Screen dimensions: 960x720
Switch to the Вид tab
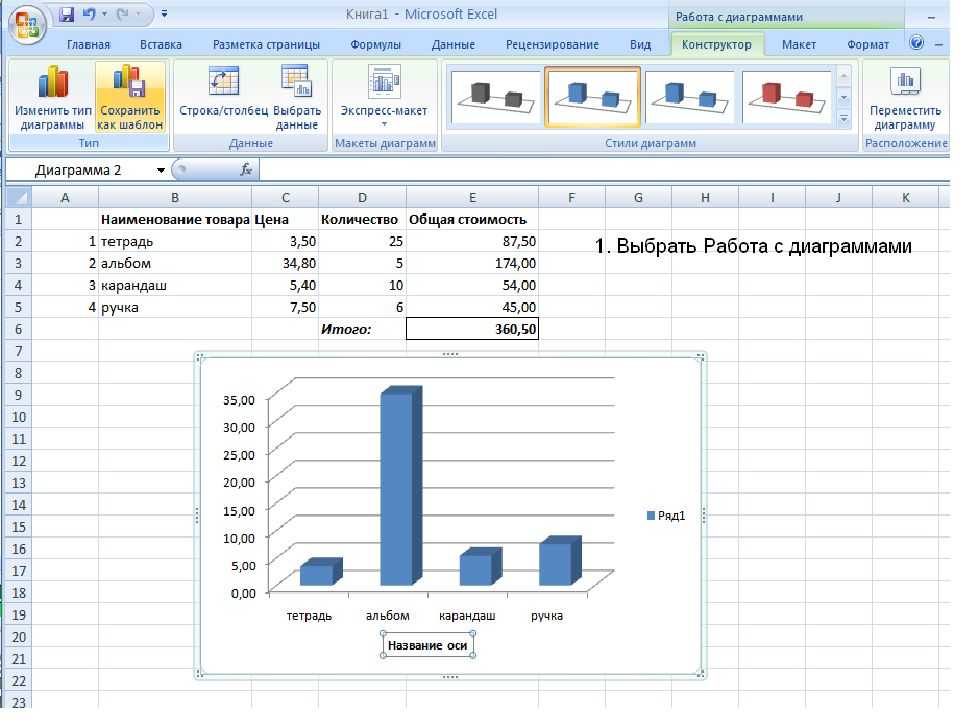click(x=640, y=45)
